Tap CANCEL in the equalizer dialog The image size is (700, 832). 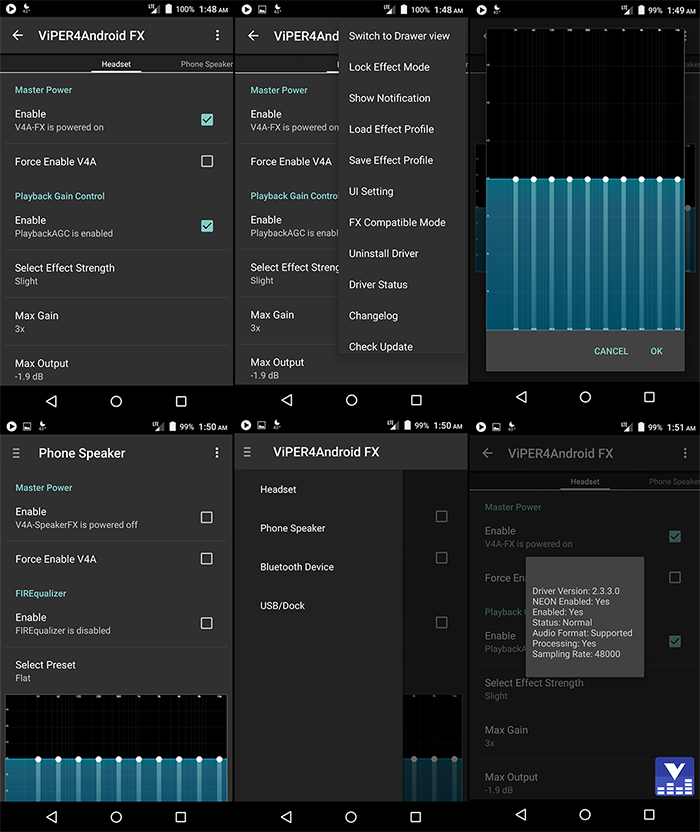click(611, 351)
